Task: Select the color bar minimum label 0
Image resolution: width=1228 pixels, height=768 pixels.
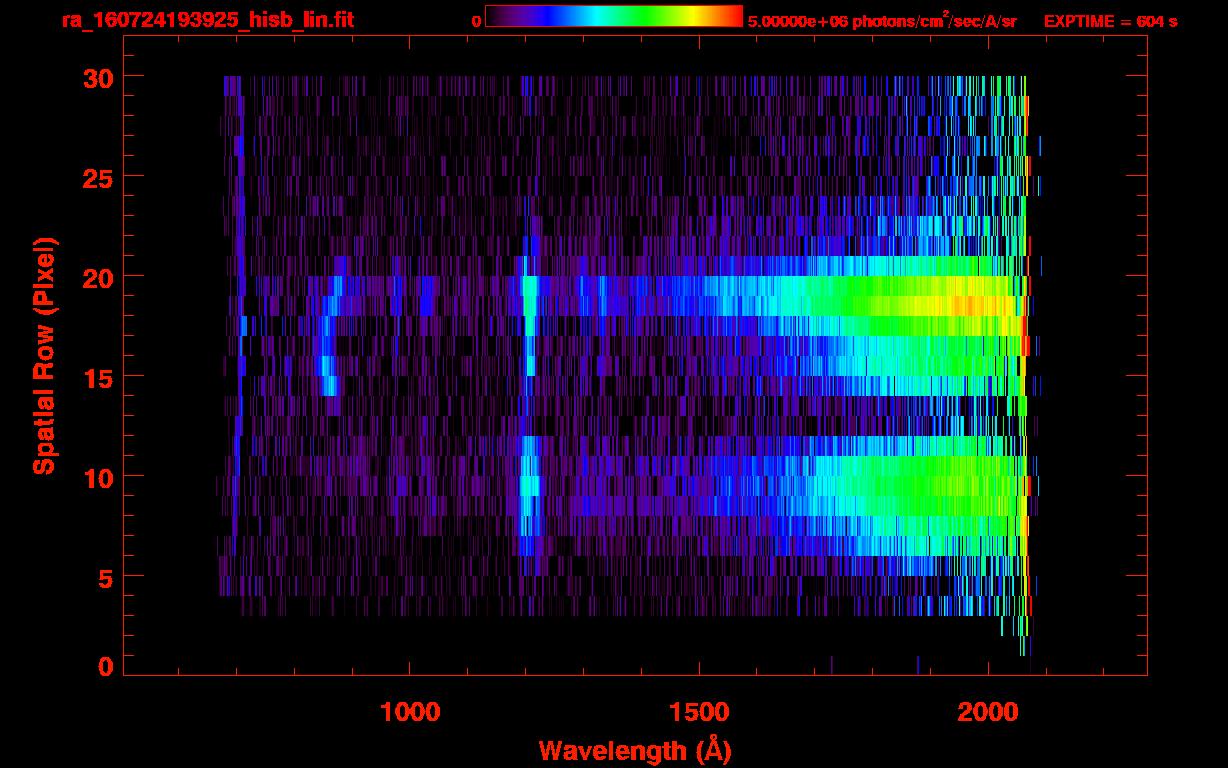Action: click(x=476, y=21)
